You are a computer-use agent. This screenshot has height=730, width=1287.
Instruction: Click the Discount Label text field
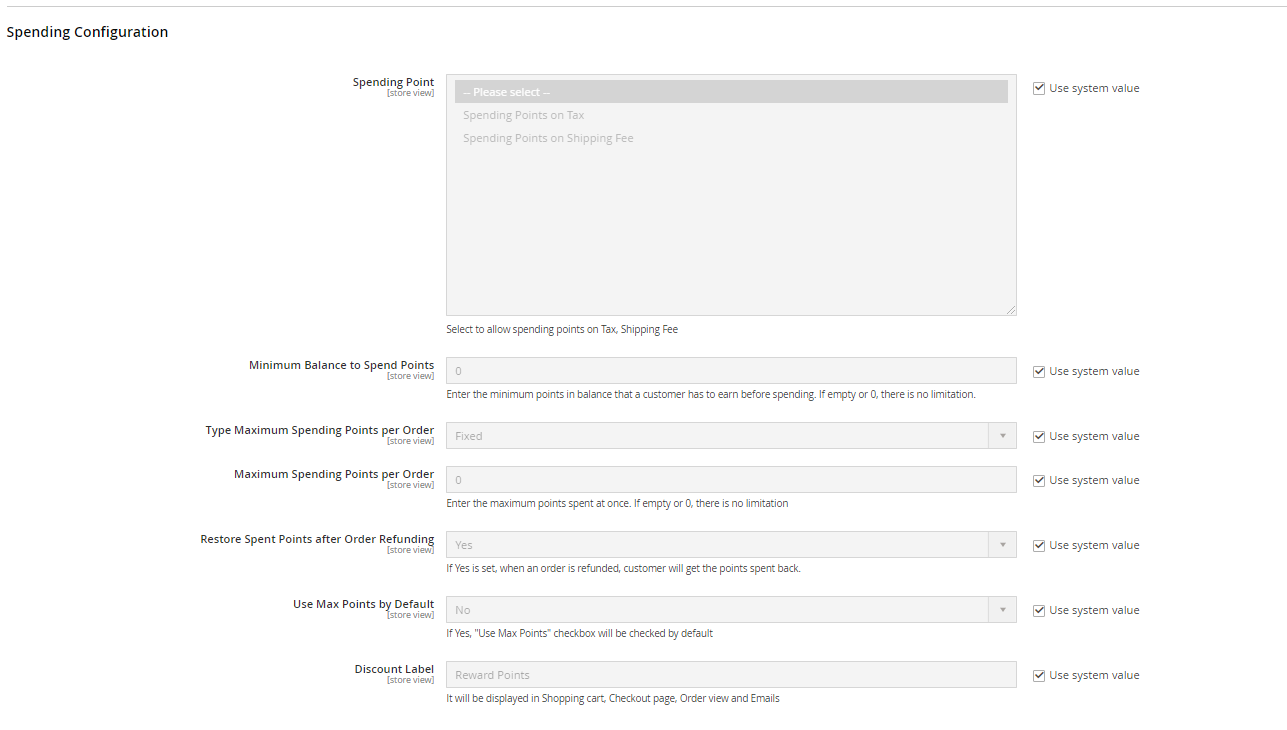coord(730,675)
